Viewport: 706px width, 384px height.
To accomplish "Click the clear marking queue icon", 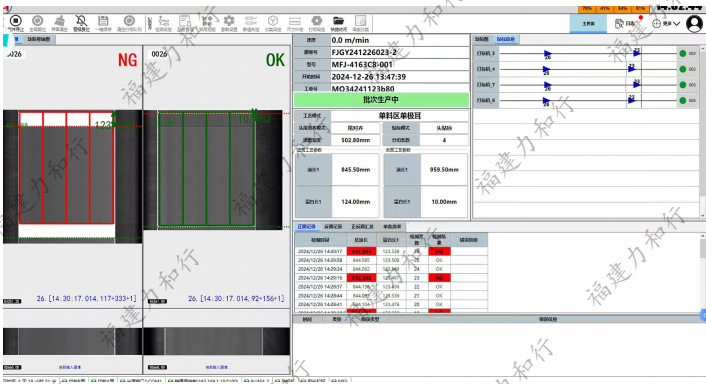I will pos(129,21).
